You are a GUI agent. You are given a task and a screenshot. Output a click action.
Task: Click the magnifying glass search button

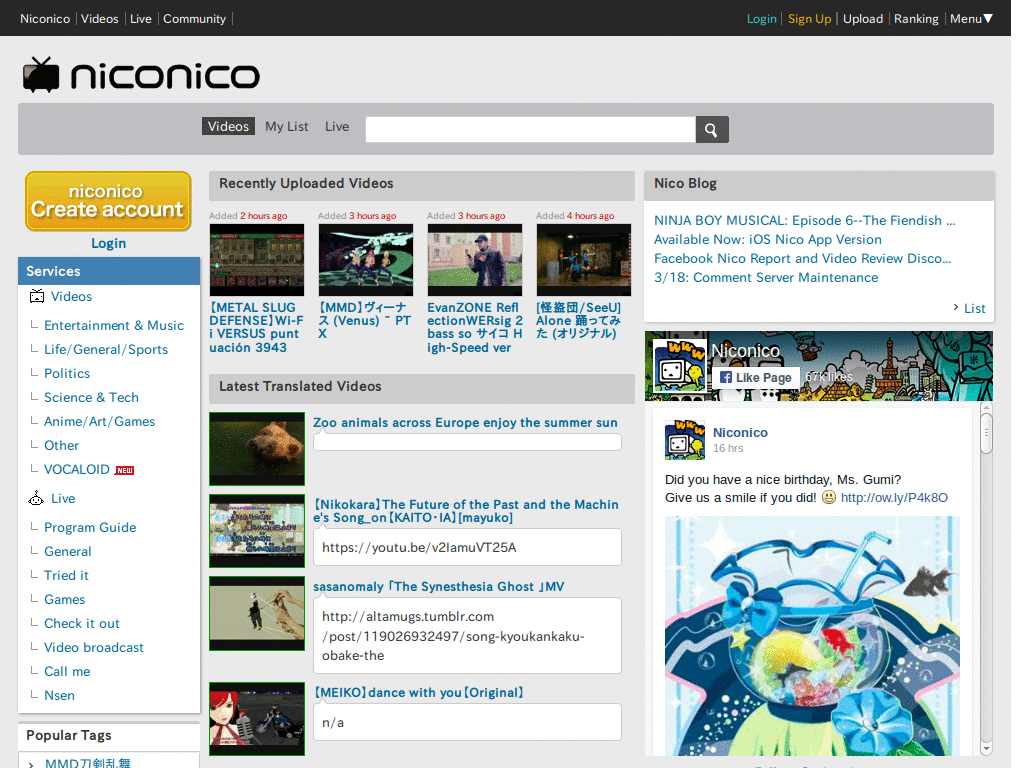[712, 129]
